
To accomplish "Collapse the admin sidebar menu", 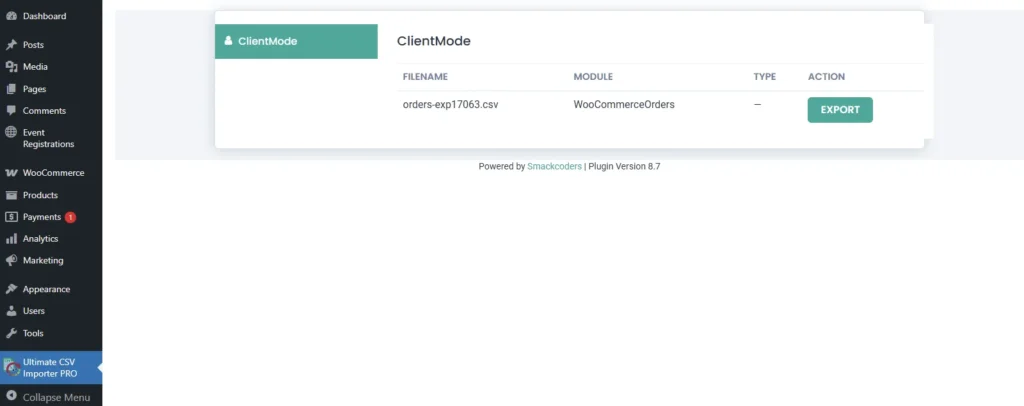I will click(50, 397).
